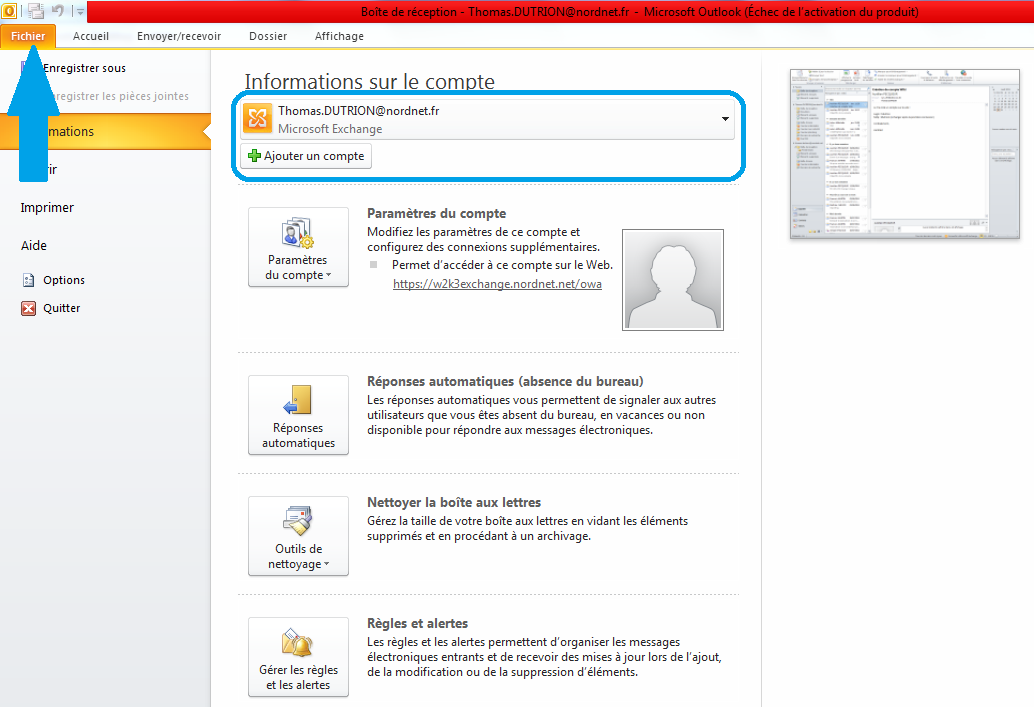Image resolution: width=1034 pixels, height=707 pixels.
Task: Click the Nettoyer la boîte aux lettres heading
Action: click(x=454, y=503)
